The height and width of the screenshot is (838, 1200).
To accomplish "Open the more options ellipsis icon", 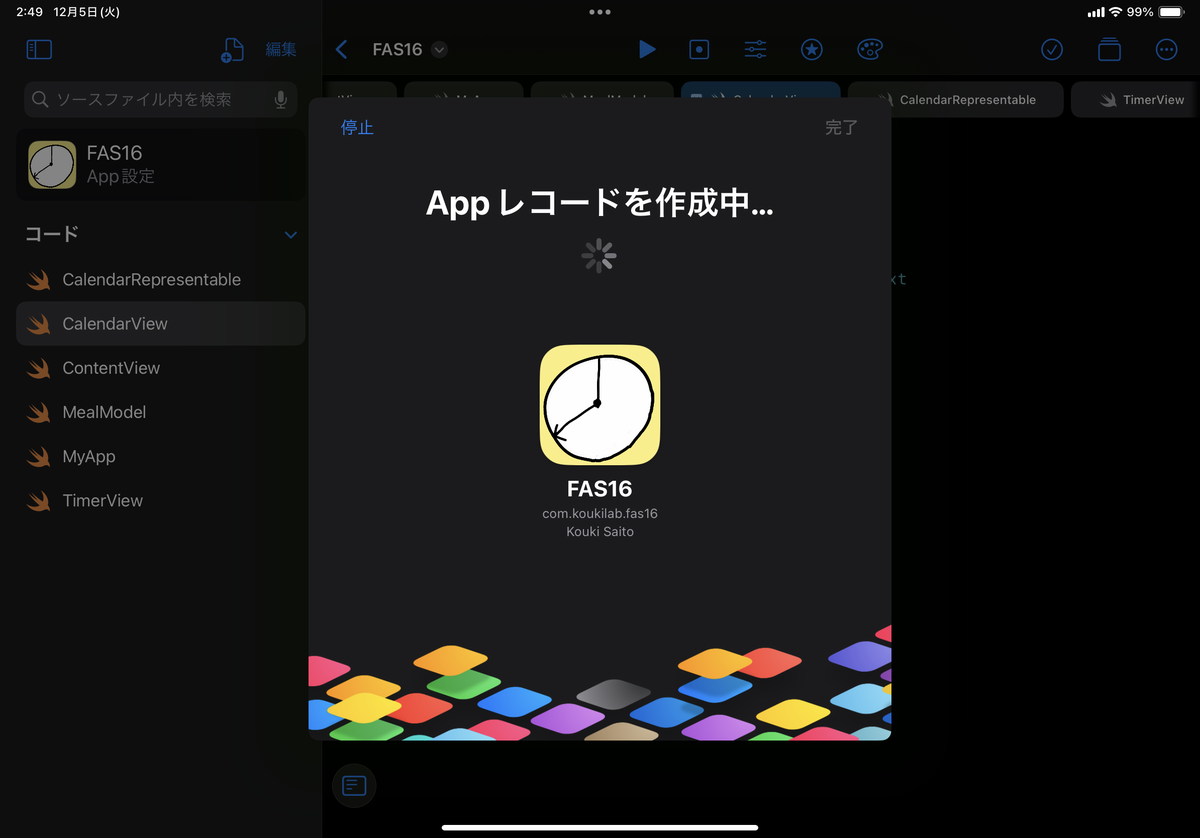I will [1166, 49].
